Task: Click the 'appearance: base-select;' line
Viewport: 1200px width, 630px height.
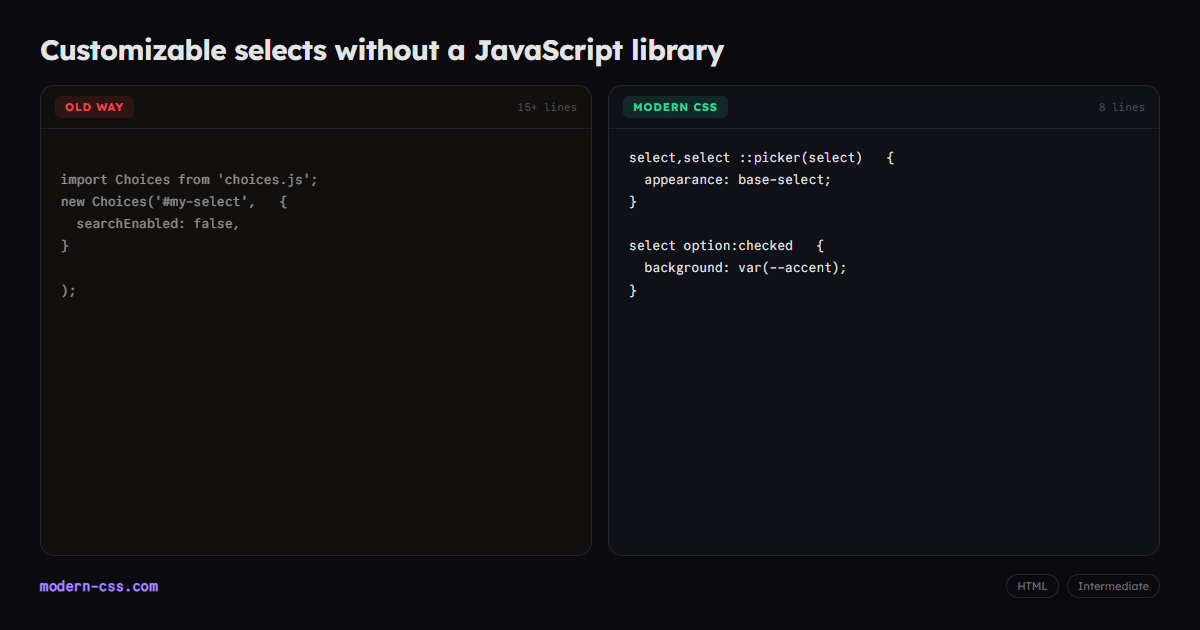Action: click(738, 180)
